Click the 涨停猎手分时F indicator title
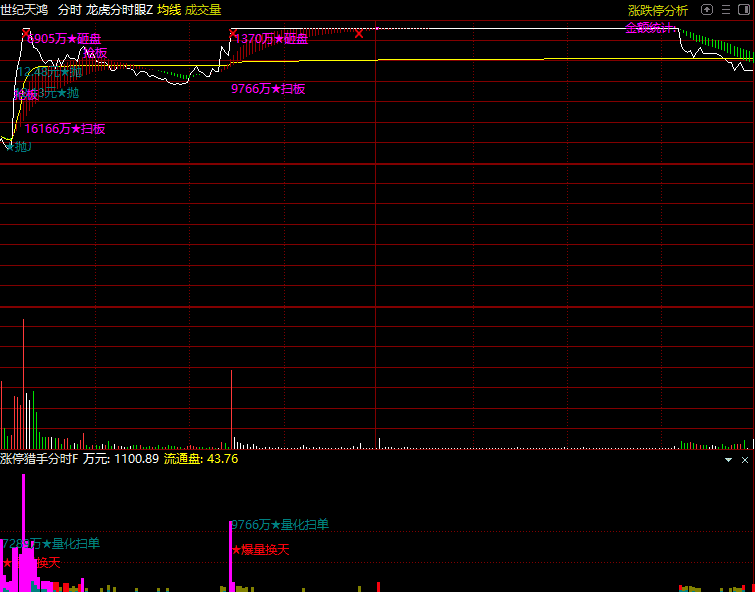Viewport: 755px width, 592px height. (39, 459)
